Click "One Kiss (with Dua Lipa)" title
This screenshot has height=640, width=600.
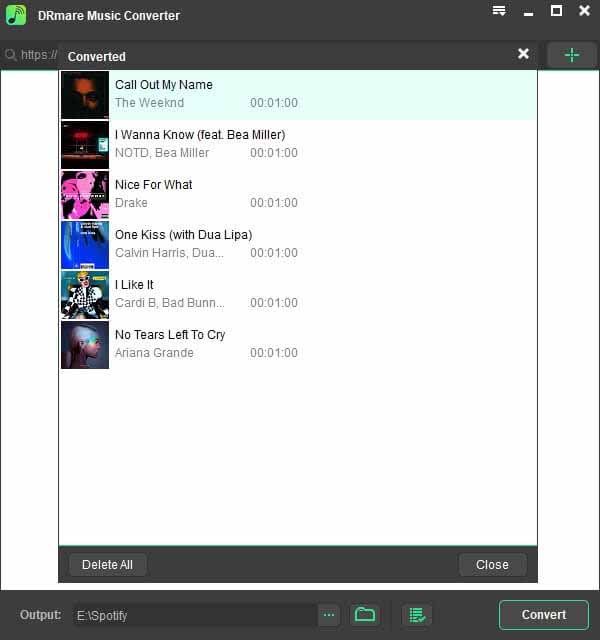(x=184, y=235)
